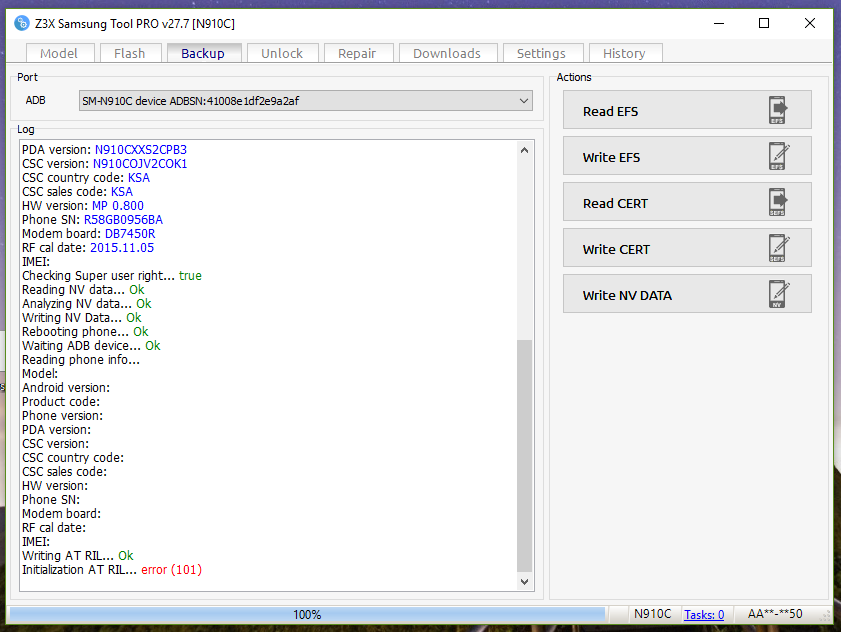Click the Write NV DATA button label

pos(627,296)
